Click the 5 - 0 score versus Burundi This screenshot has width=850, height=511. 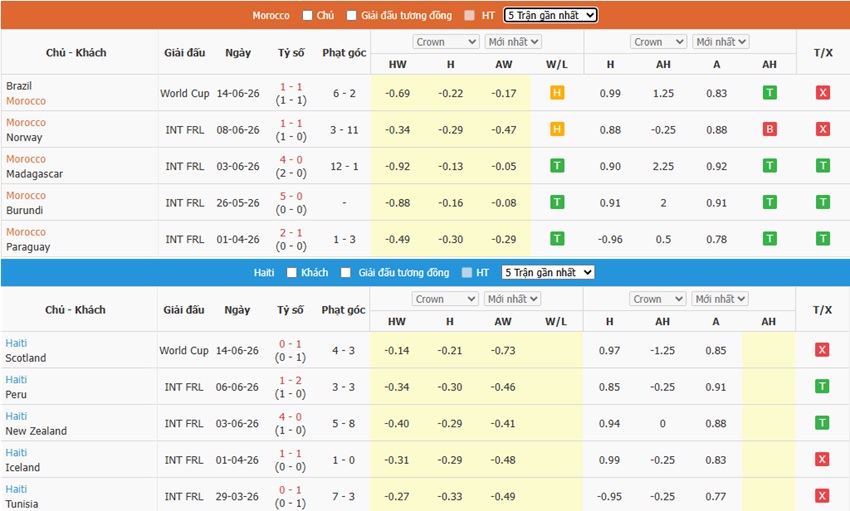click(291, 196)
